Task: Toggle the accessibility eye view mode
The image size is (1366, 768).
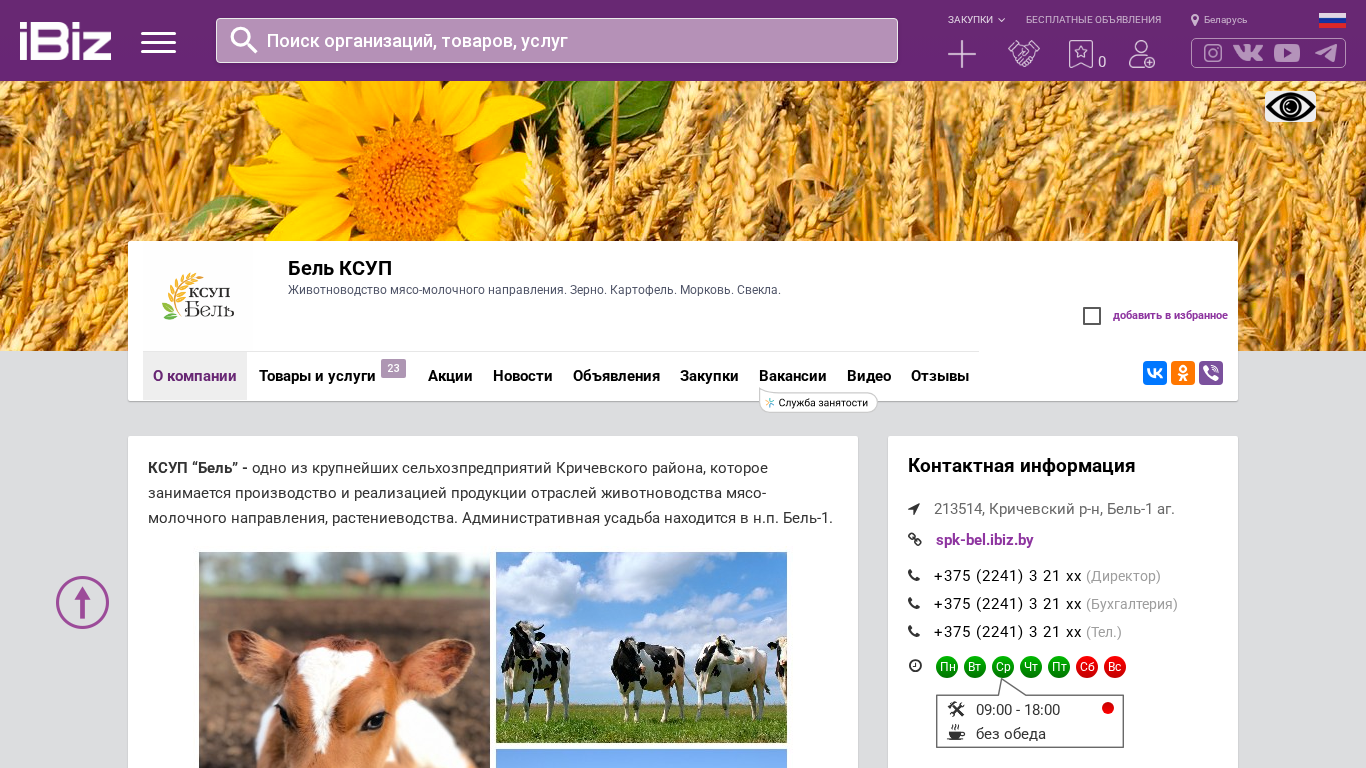Action: coord(1290,107)
